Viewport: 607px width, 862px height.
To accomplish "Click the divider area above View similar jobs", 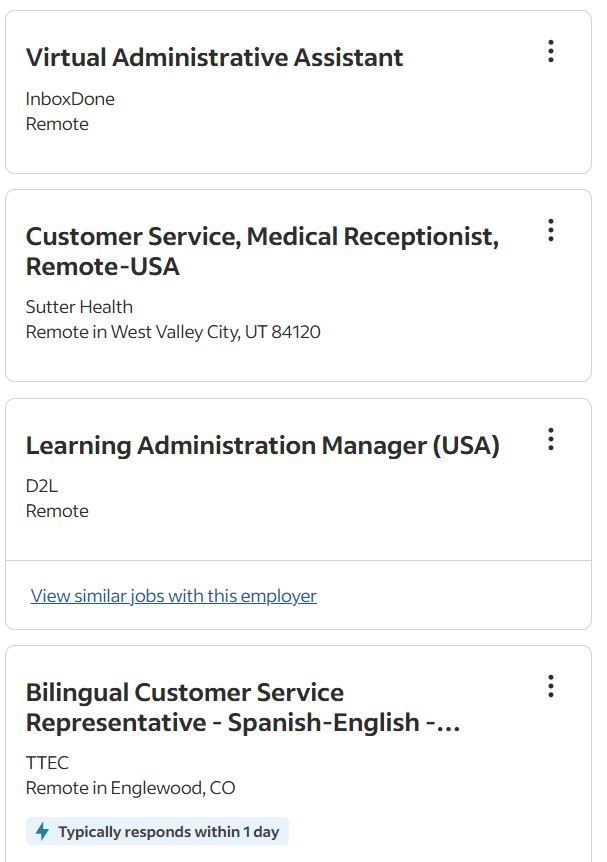I will [x=298, y=561].
